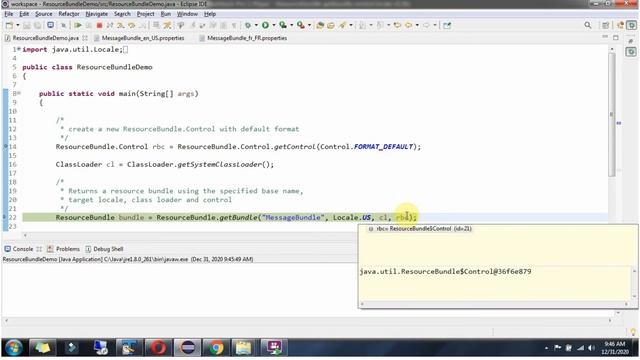Open the Back history dropdown arrow
Viewport: 640px width, 360px height.
(417, 25)
